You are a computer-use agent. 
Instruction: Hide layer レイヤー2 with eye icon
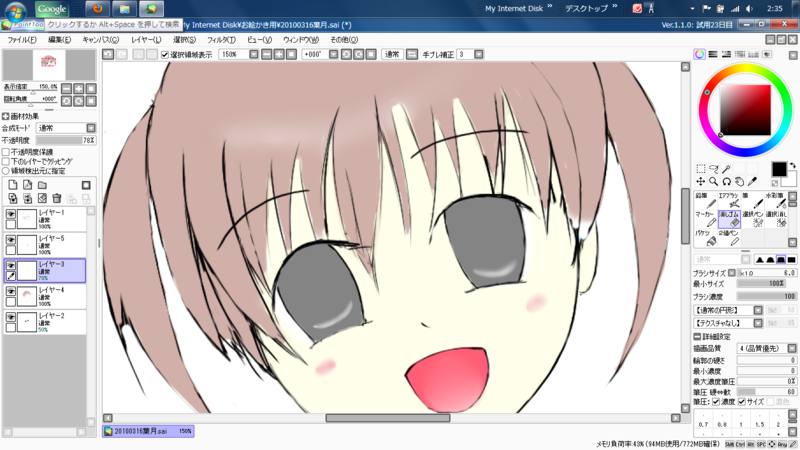(x=11, y=317)
